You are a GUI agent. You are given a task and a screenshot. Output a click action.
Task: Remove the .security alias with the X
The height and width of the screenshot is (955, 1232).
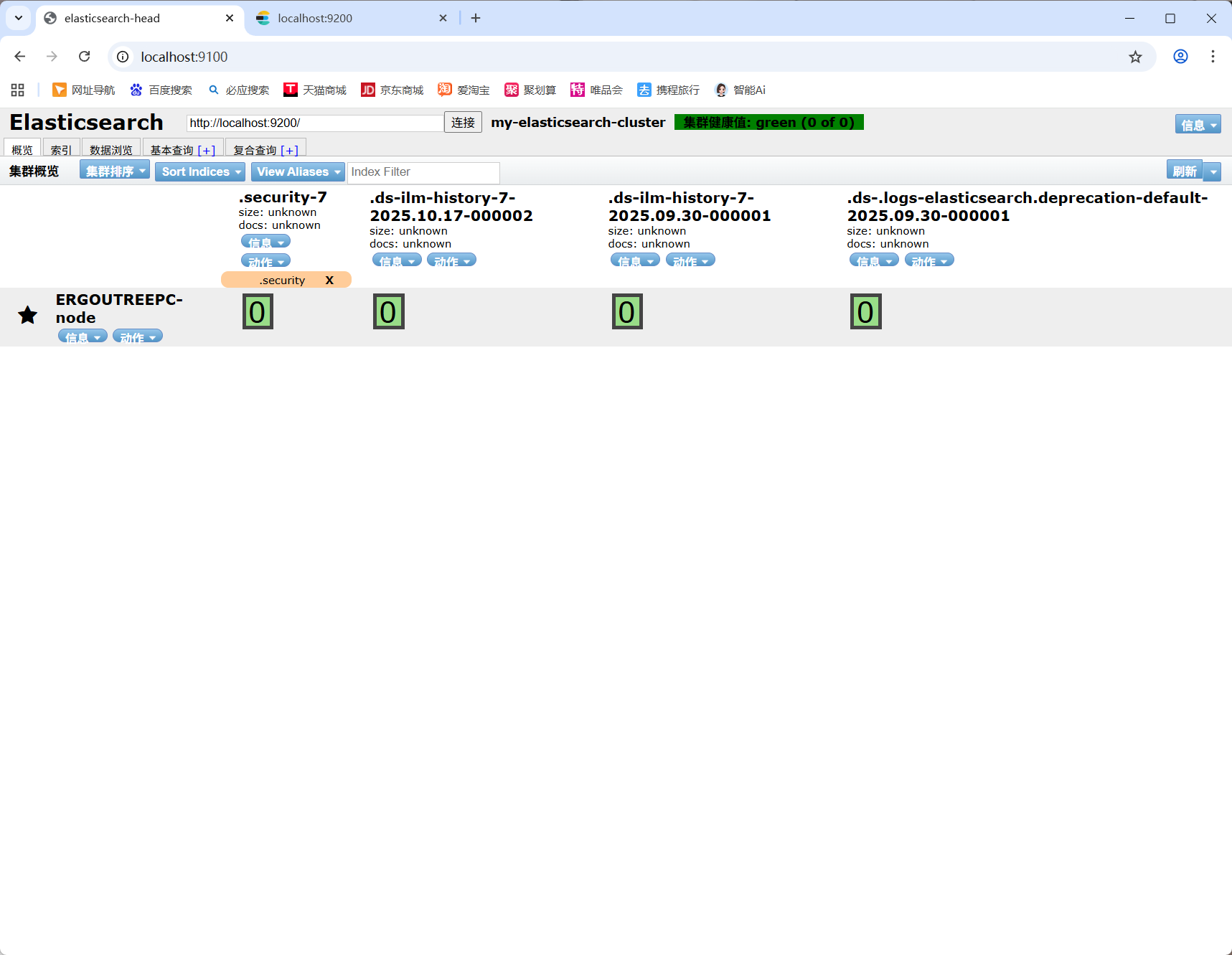tap(329, 280)
